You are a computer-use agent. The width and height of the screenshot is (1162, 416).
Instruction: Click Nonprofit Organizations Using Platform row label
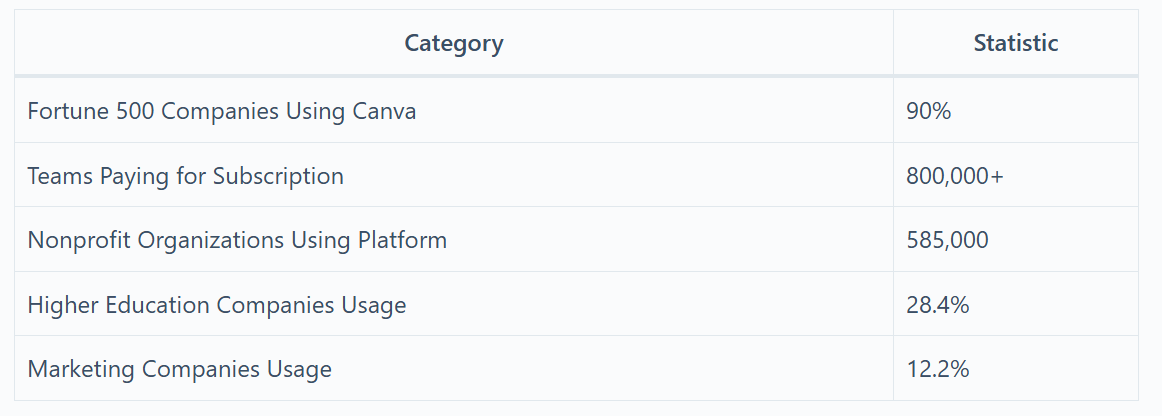click(x=237, y=240)
